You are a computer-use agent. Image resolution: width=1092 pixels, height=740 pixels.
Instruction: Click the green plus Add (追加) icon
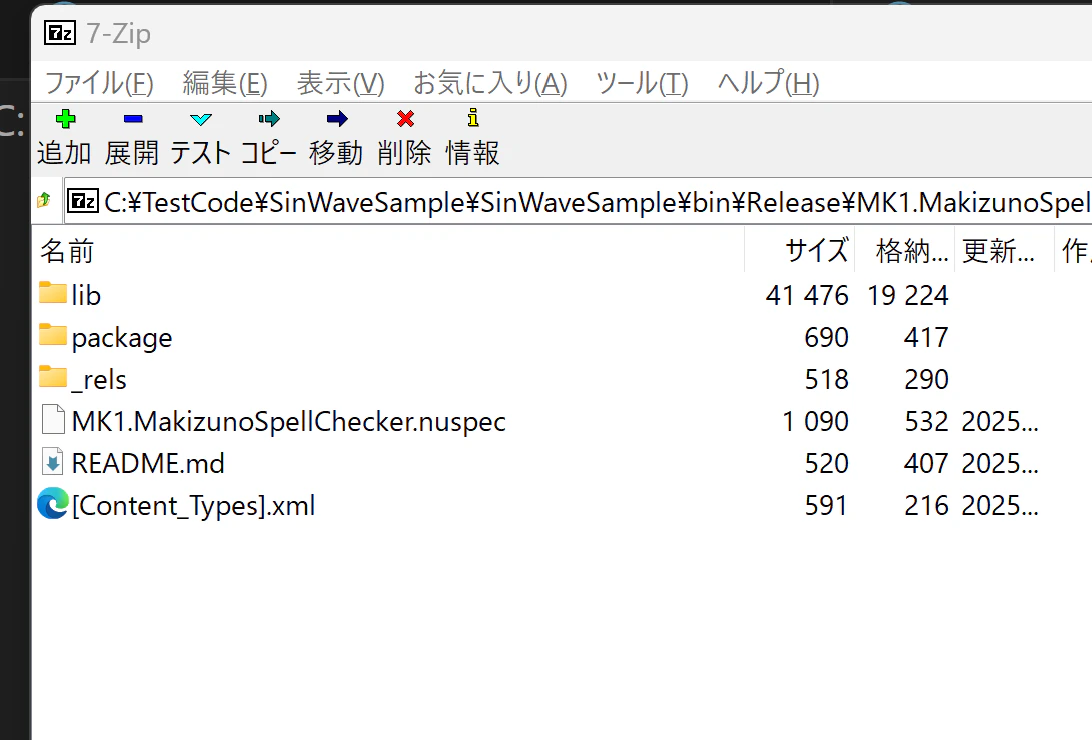(x=65, y=119)
